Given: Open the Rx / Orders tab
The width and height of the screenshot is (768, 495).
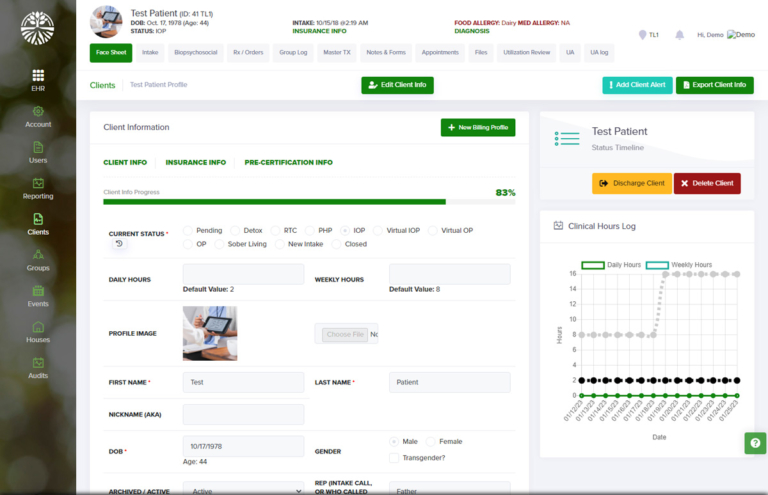Looking at the screenshot, I should pyautogui.click(x=248, y=52).
